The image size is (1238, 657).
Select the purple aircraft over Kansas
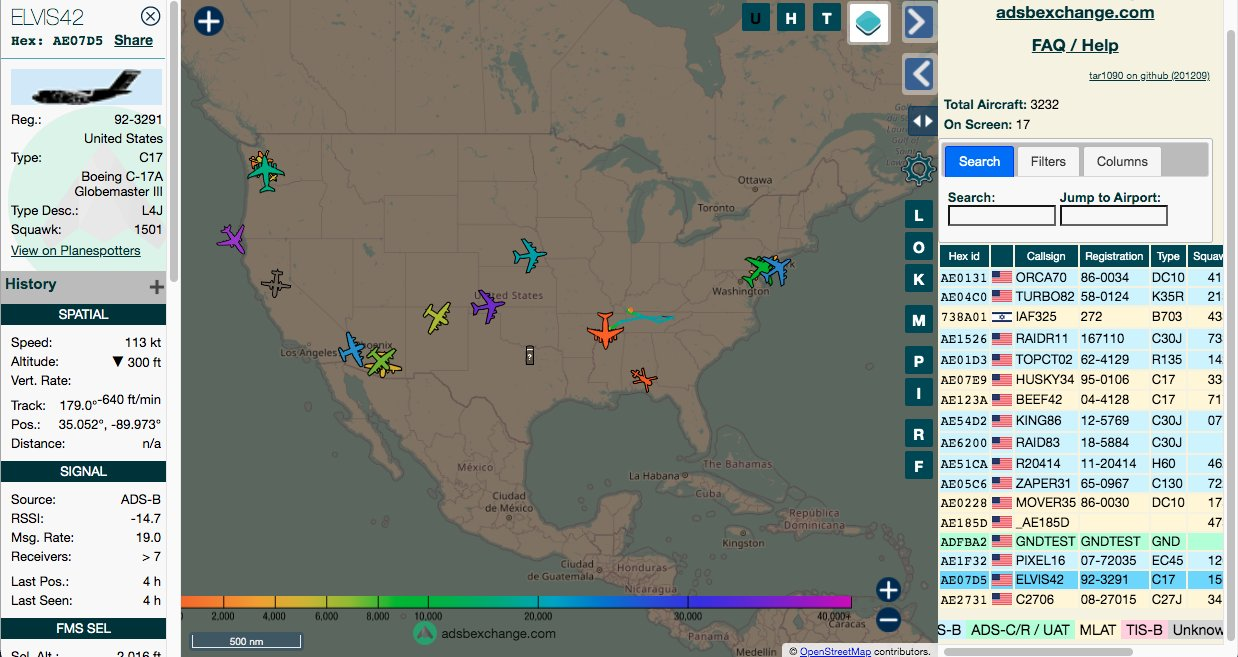488,306
